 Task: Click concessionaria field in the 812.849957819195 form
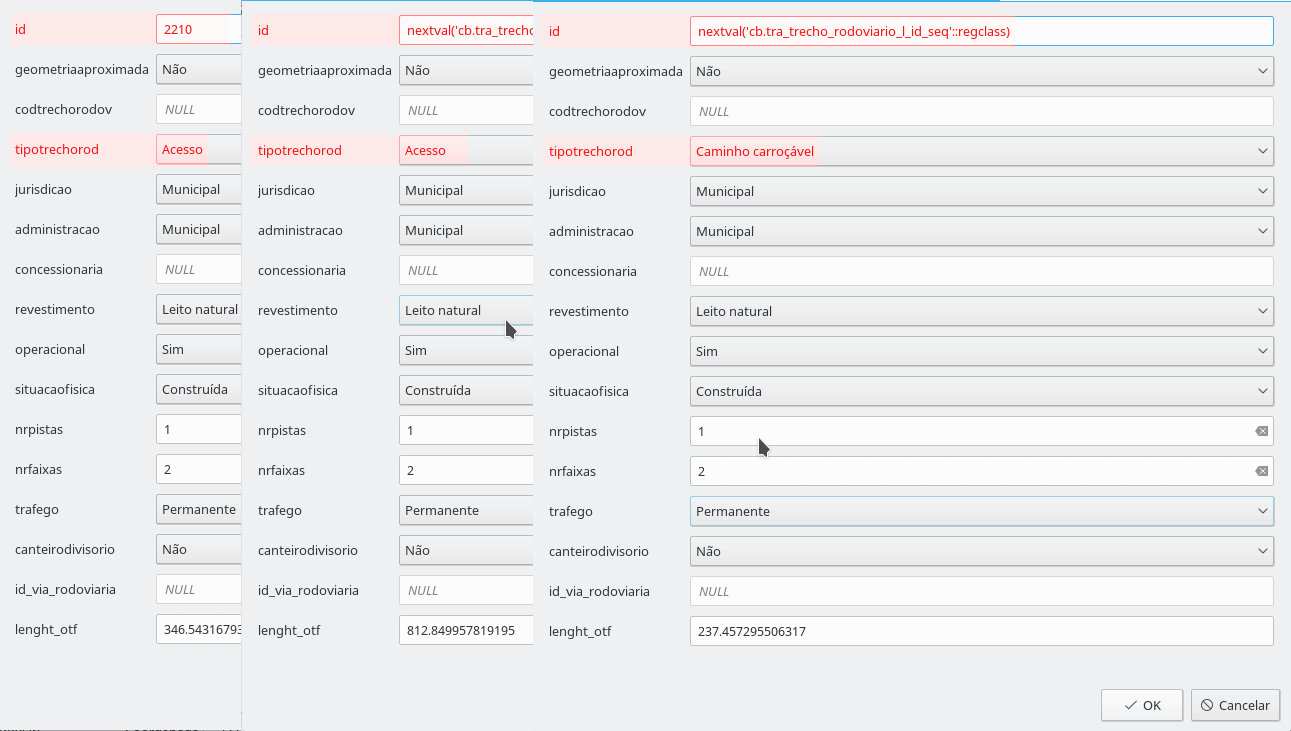point(466,270)
